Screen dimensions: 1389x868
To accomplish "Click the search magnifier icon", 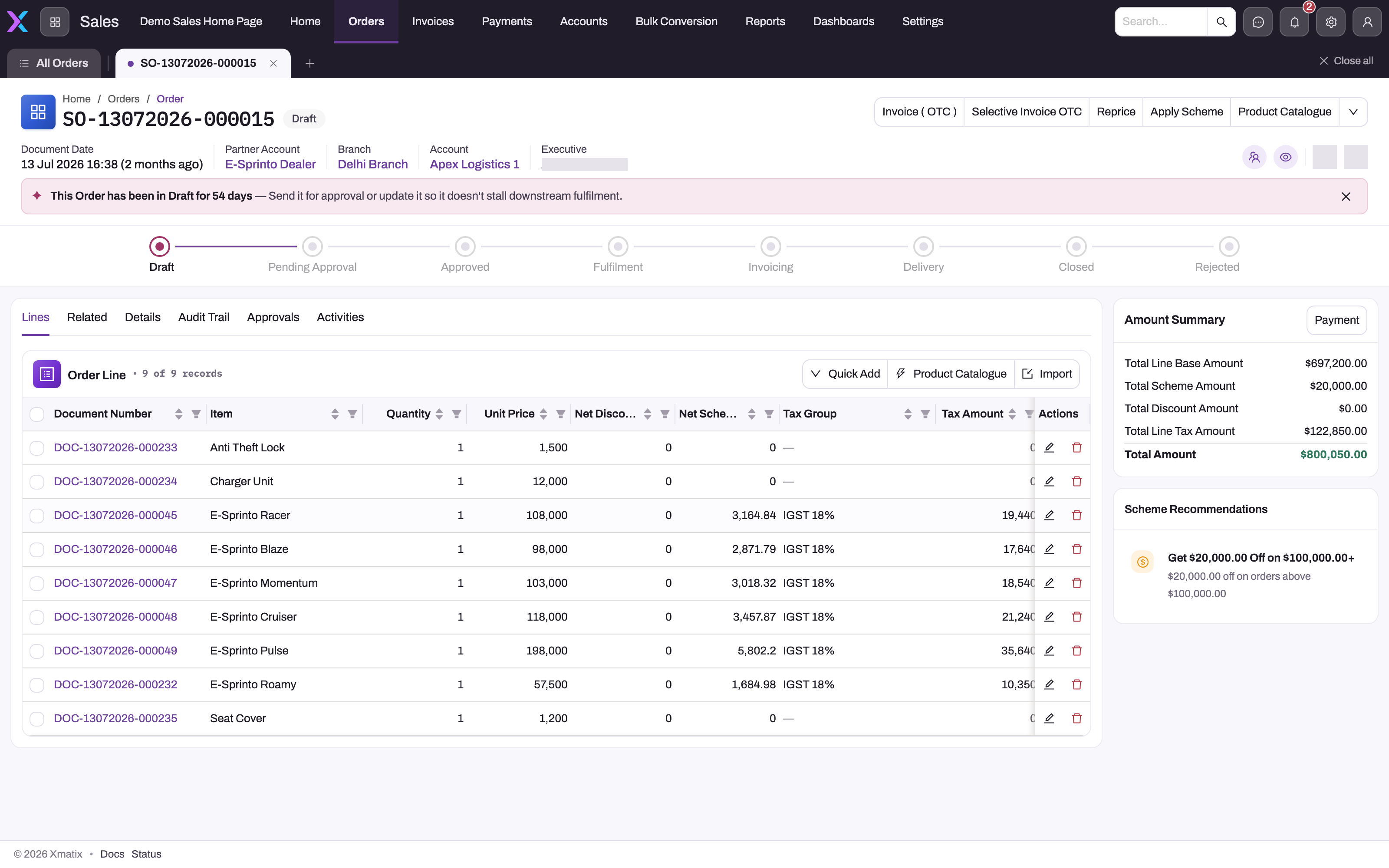I will point(1221,22).
